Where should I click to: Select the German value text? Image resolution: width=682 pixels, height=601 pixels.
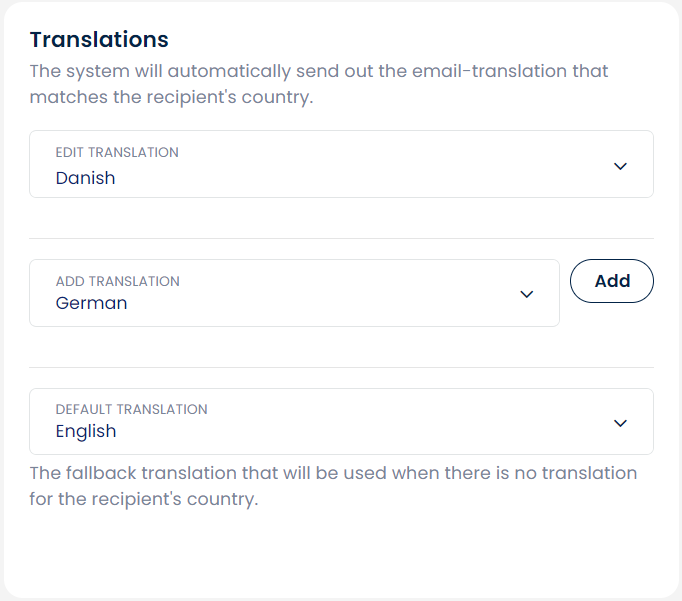92,303
